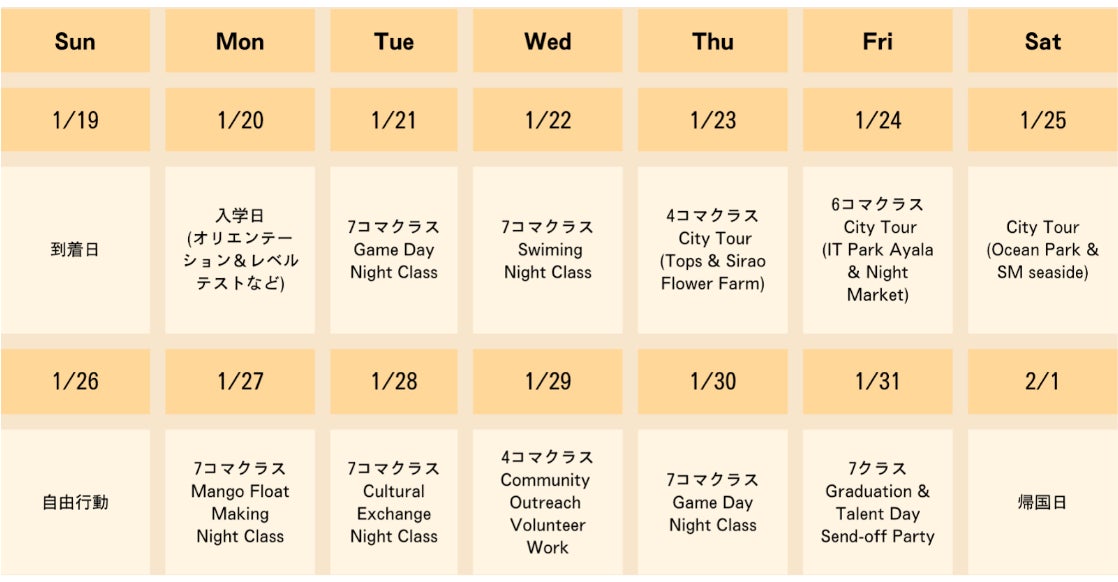Click the 1/22 date cell
Viewport: 1118px width, 582px height.
point(547,120)
